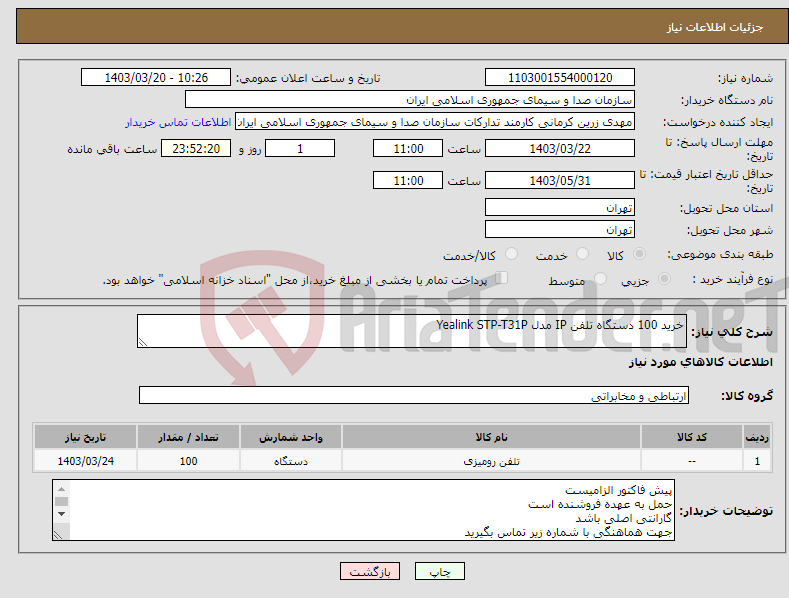Click the ردیف column header

coord(757,437)
